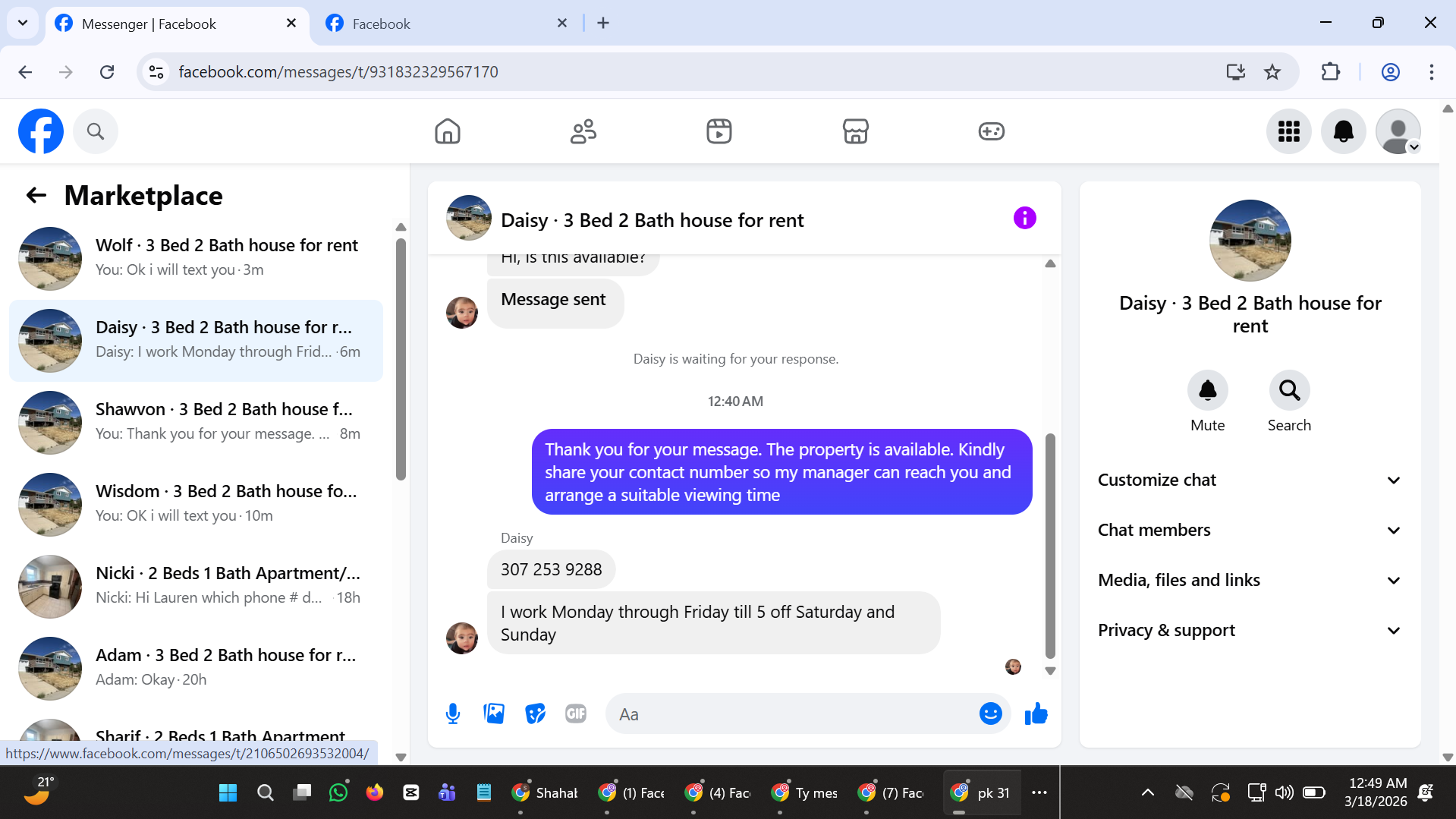Open WhatsApp from the taskbar
The height and width of the screenshot is (819, 1456).
coord(338,792)
